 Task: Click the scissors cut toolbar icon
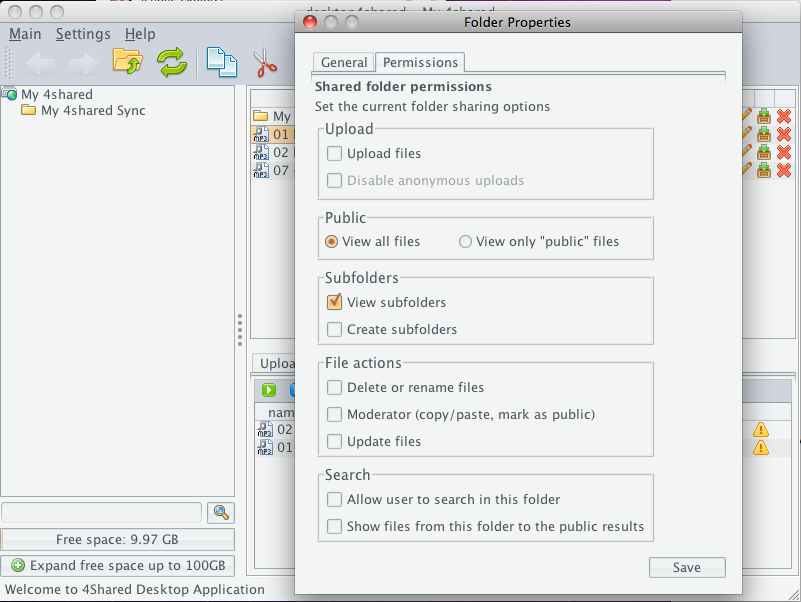(265, 62)
